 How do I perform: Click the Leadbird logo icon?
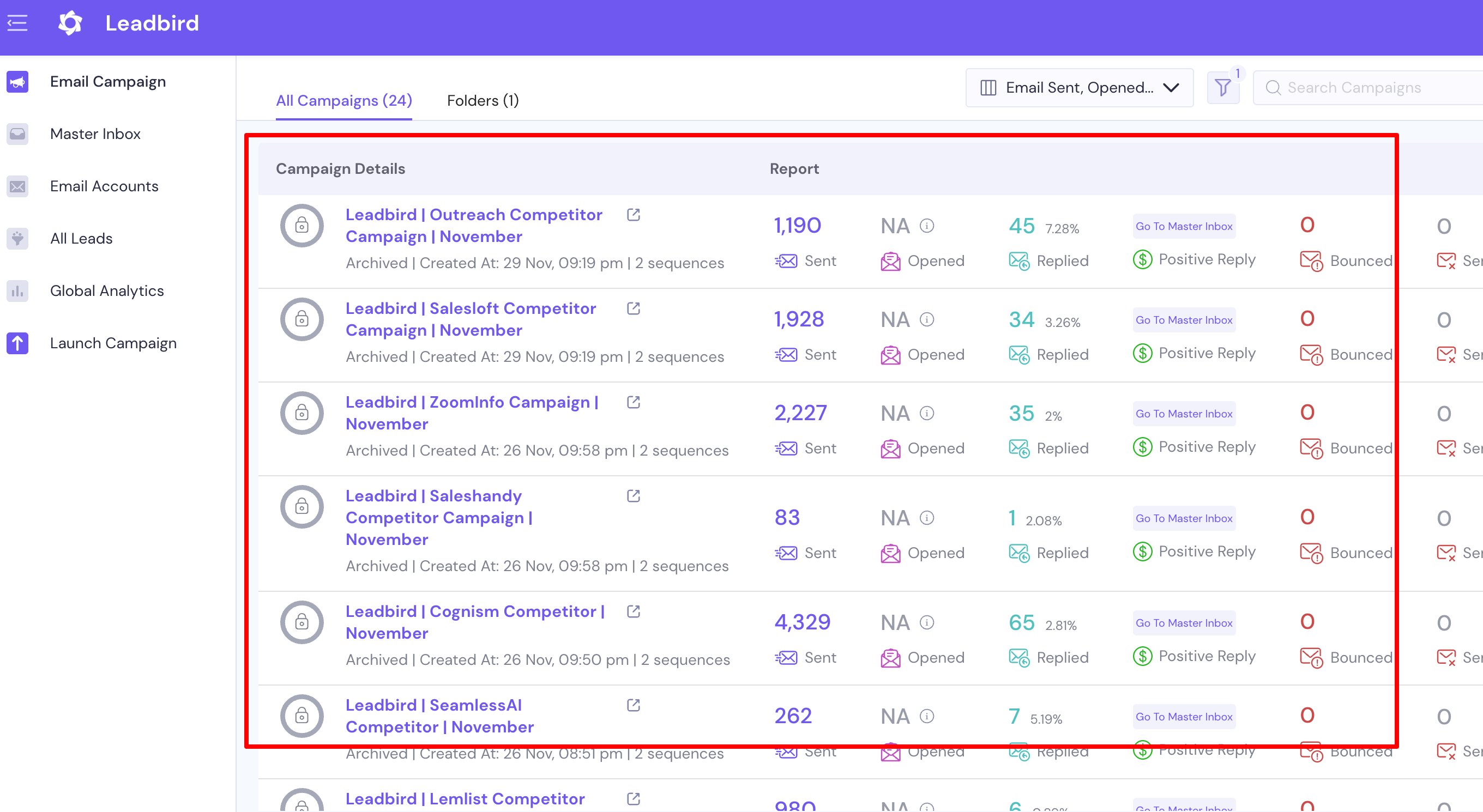click(x=70, y=23)
